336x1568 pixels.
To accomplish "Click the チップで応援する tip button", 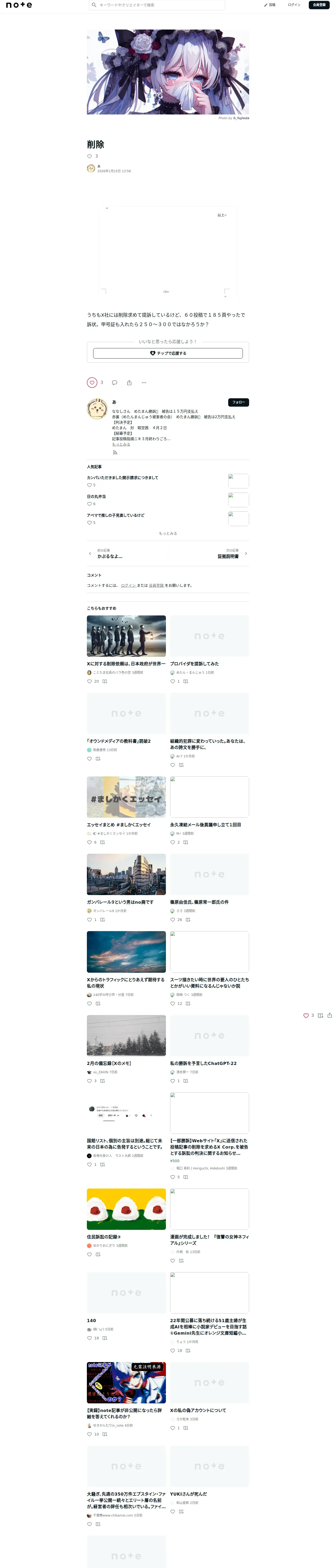I will 168,353.
